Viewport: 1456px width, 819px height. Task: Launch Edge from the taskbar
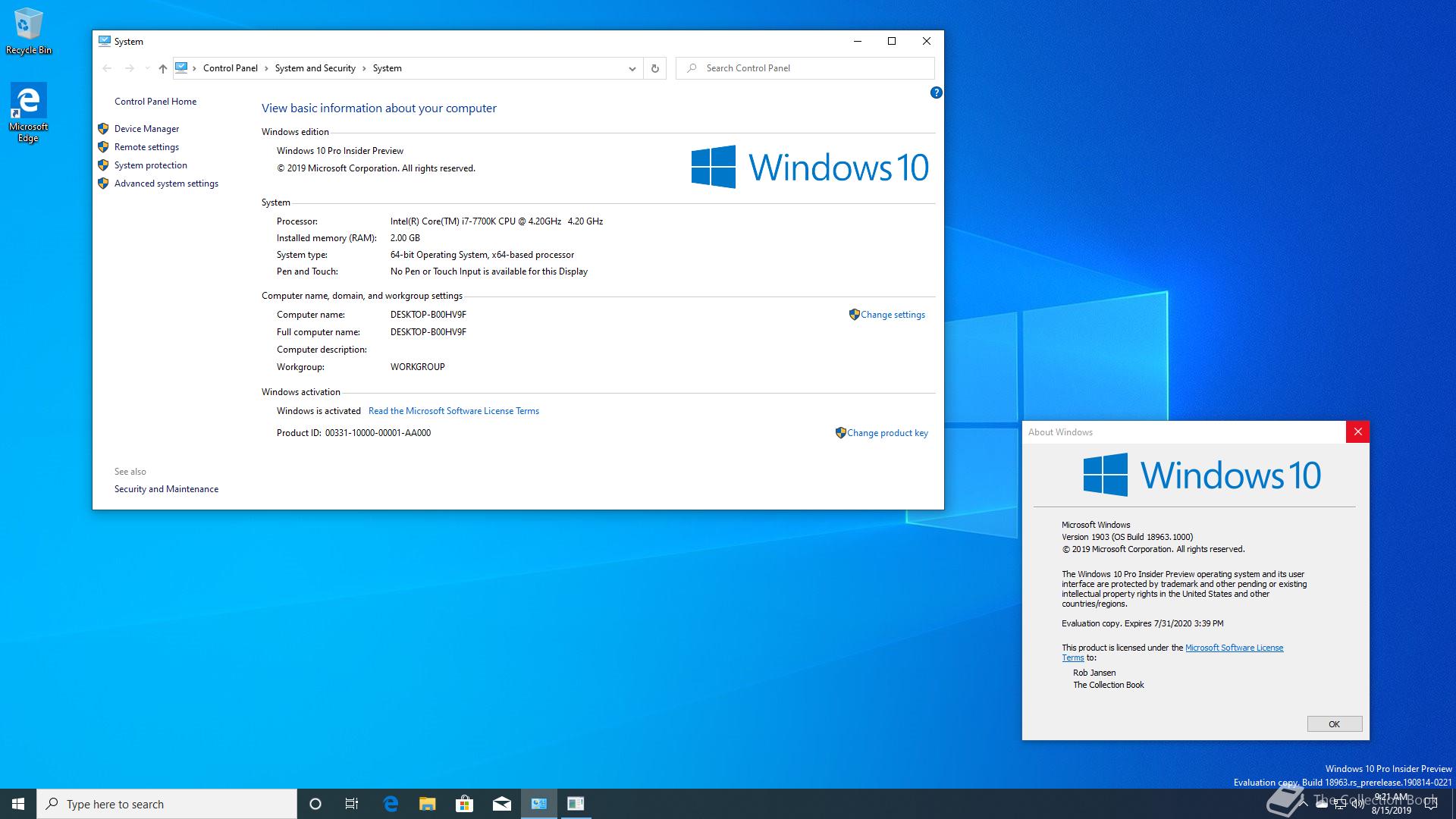coord(391,804)
